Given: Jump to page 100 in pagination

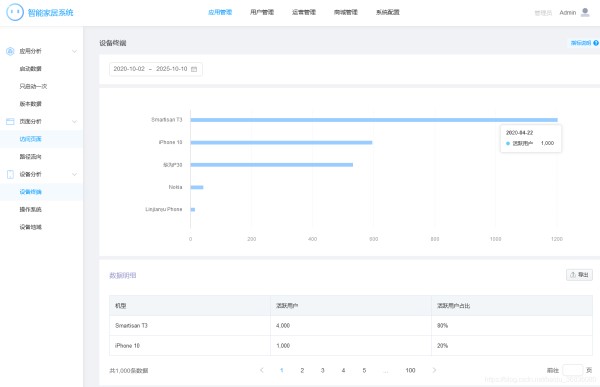Looking at the screenshot, I should [410, 370].
